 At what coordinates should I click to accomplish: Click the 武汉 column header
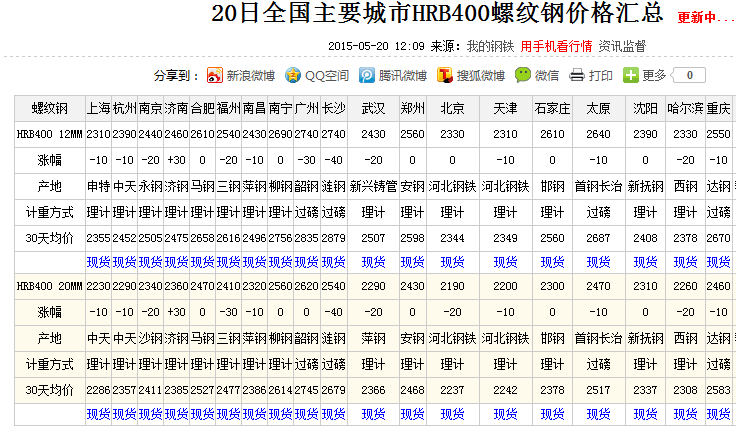pyautogui.click(x=373, y=108)
